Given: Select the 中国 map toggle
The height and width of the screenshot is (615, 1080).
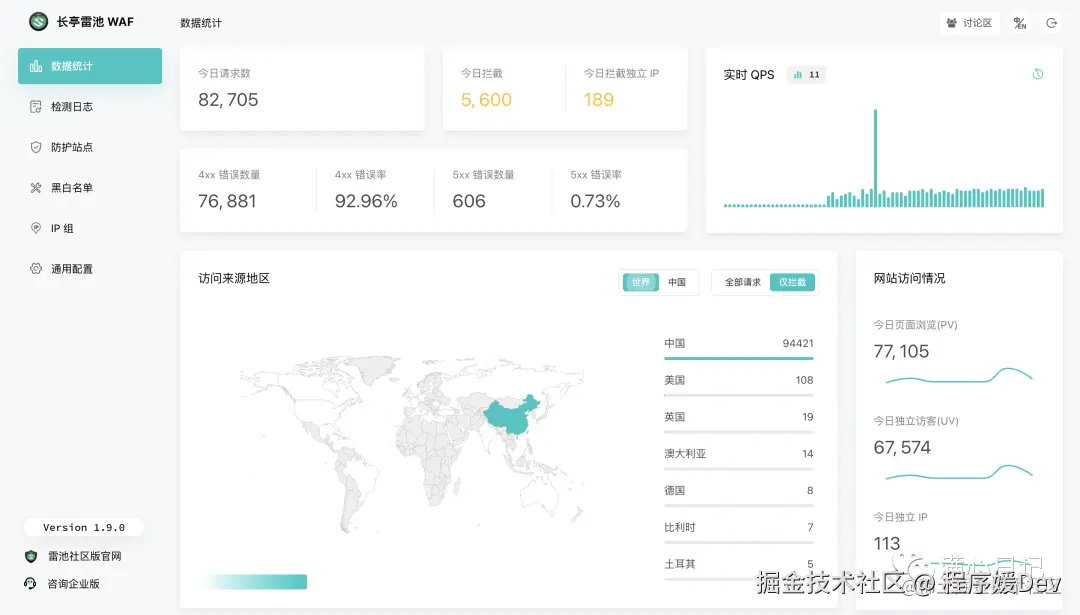Looking at the screenshot, I should click(677, 282).
